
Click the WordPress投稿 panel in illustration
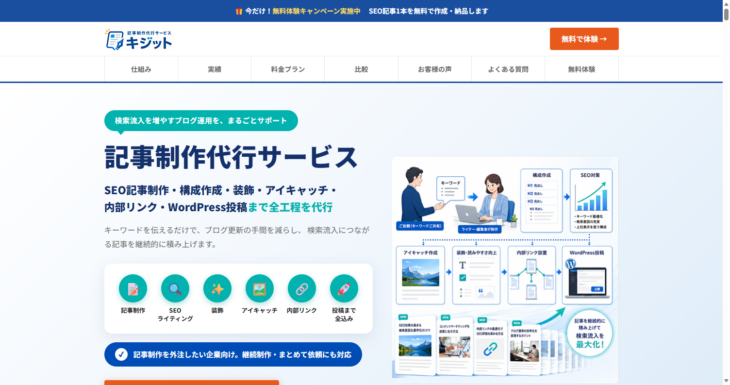pos(587,275)
